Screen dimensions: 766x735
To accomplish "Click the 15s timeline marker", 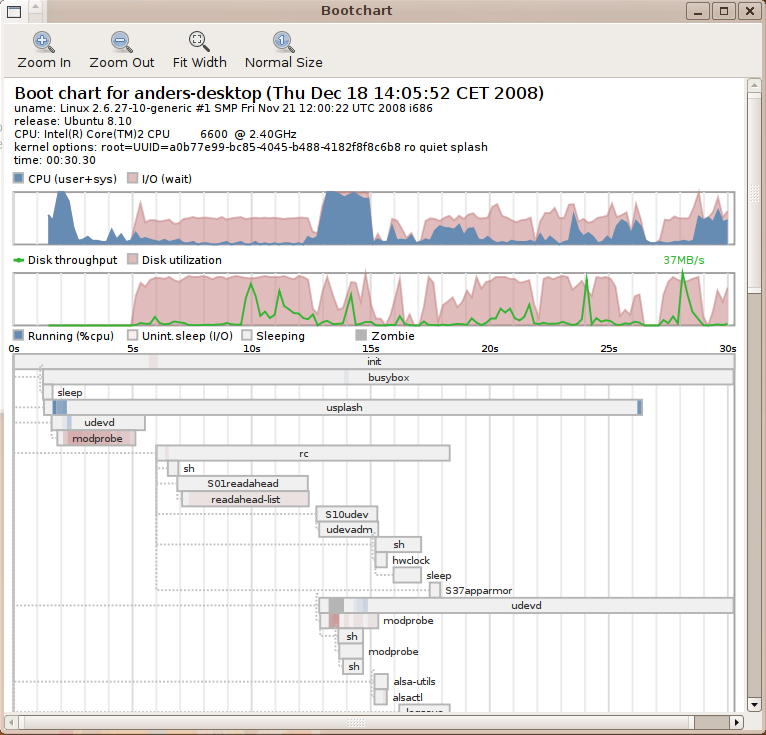I will [x=371, y=348].
